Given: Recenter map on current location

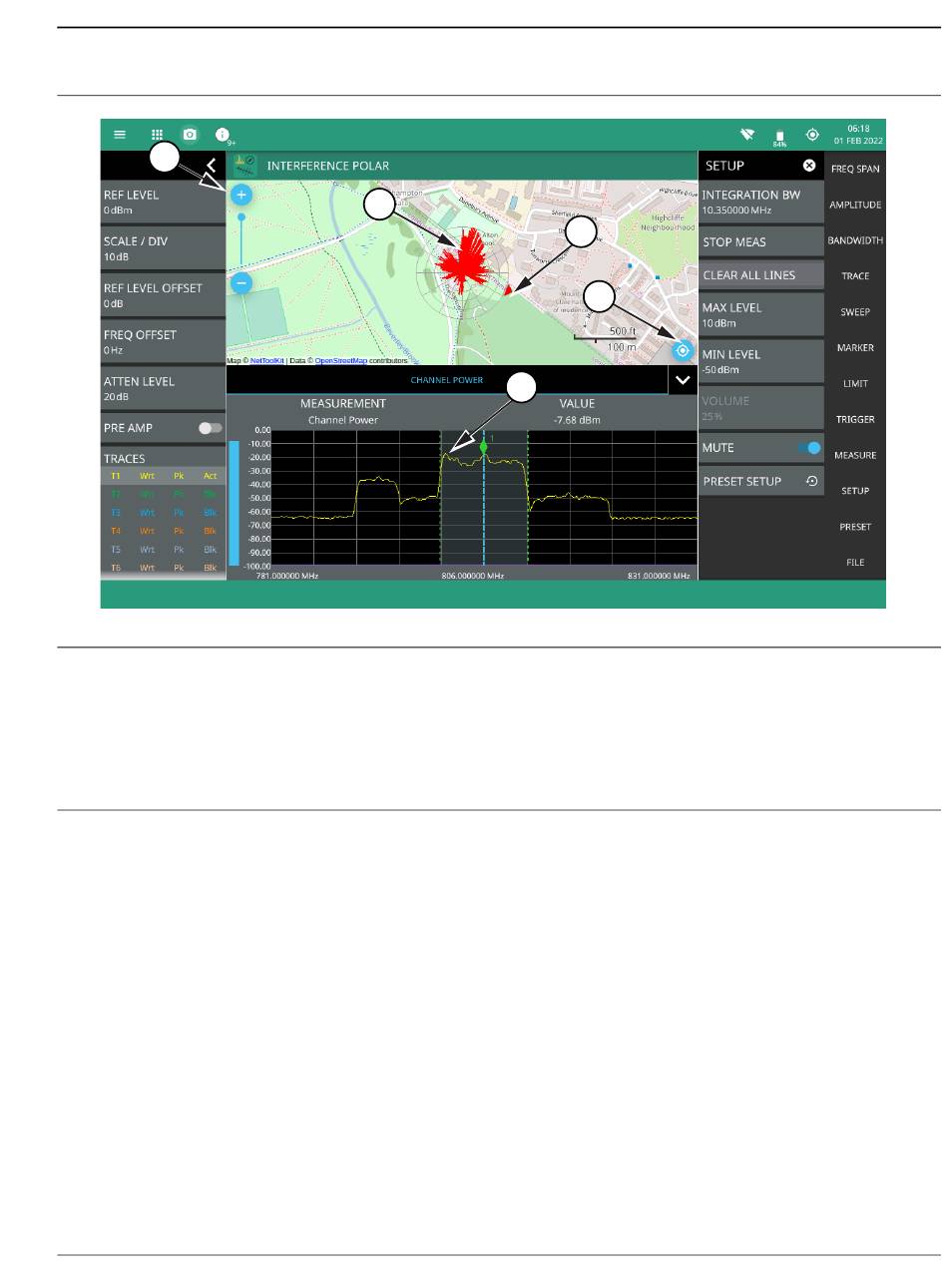Looking at the screenshot, I should point(683,351).
